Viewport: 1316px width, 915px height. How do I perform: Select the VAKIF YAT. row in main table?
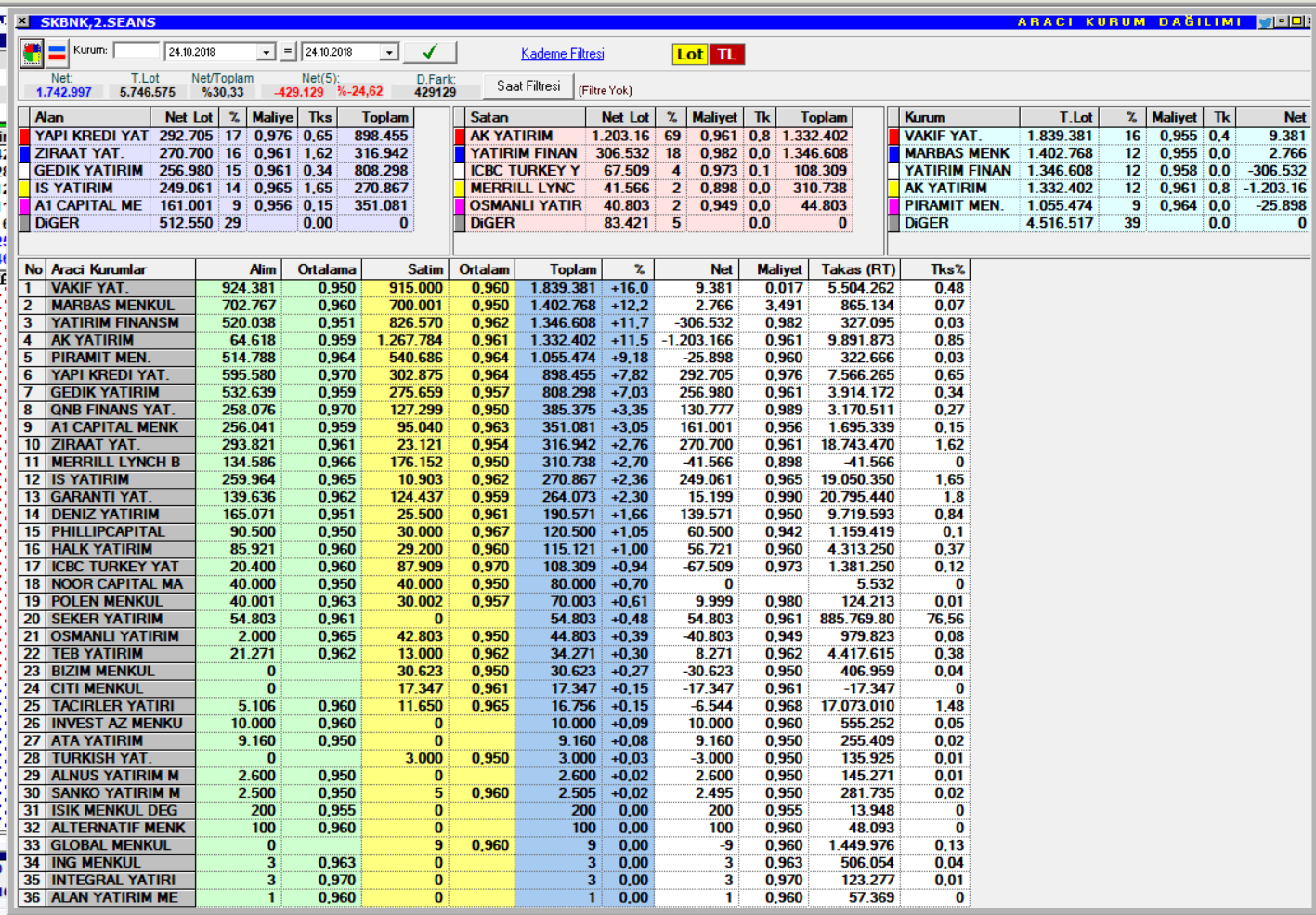(x=494, y=288)
